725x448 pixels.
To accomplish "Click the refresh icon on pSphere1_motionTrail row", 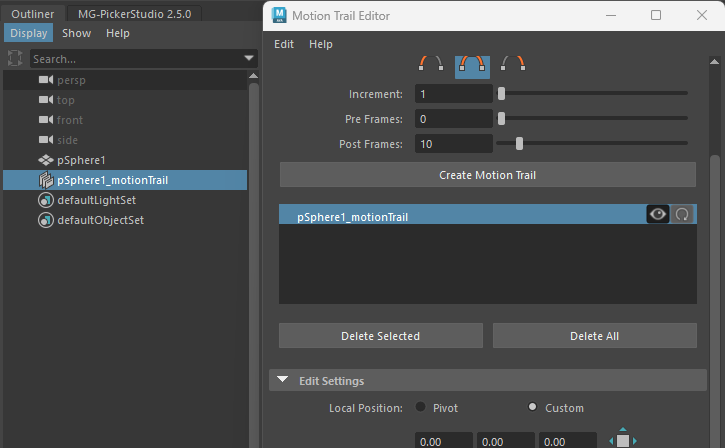I will point(683,214).
